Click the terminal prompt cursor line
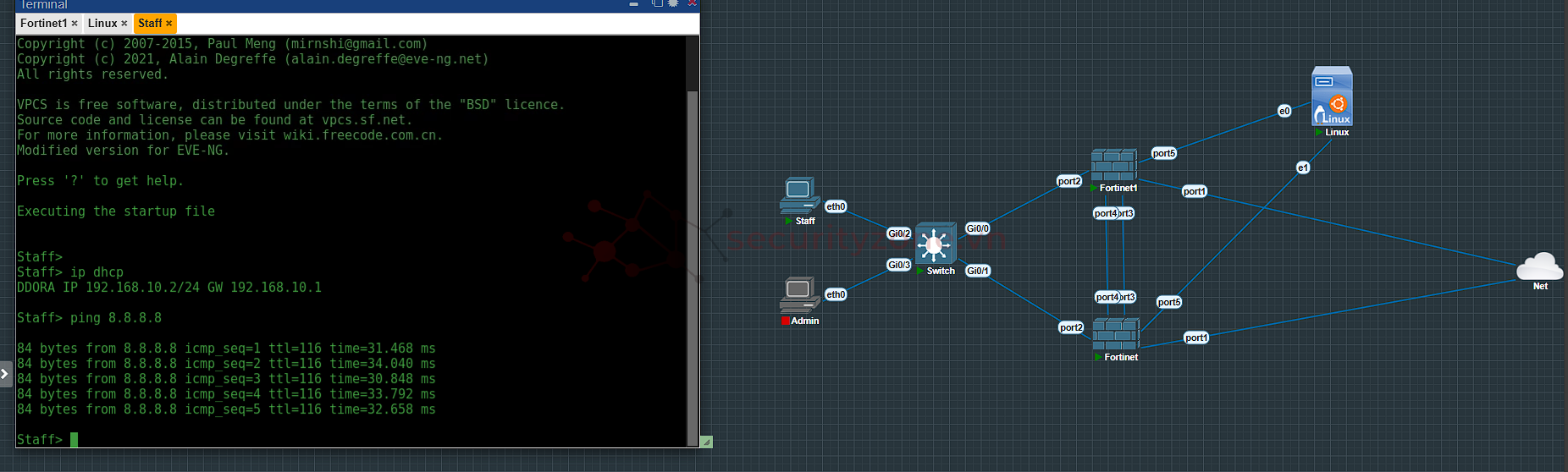This screenshot has height=472, width=1568. 47,440
